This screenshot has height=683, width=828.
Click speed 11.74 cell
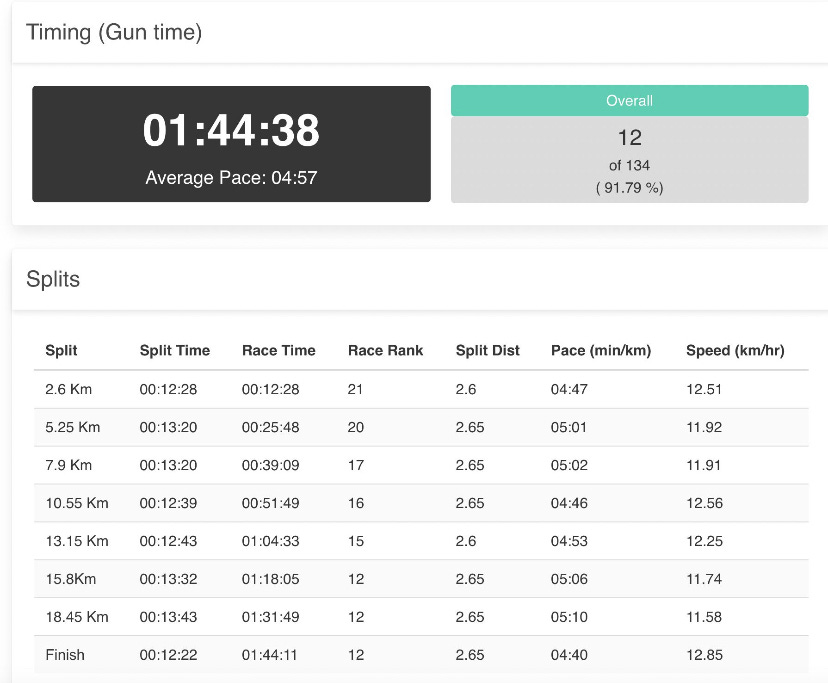(704, 579)
